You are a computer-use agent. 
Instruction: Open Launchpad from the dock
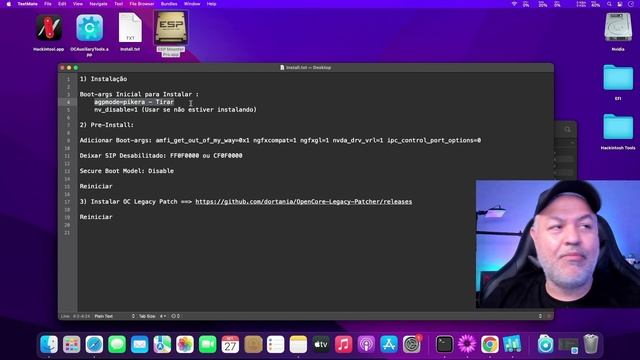(x=71, y=344)
